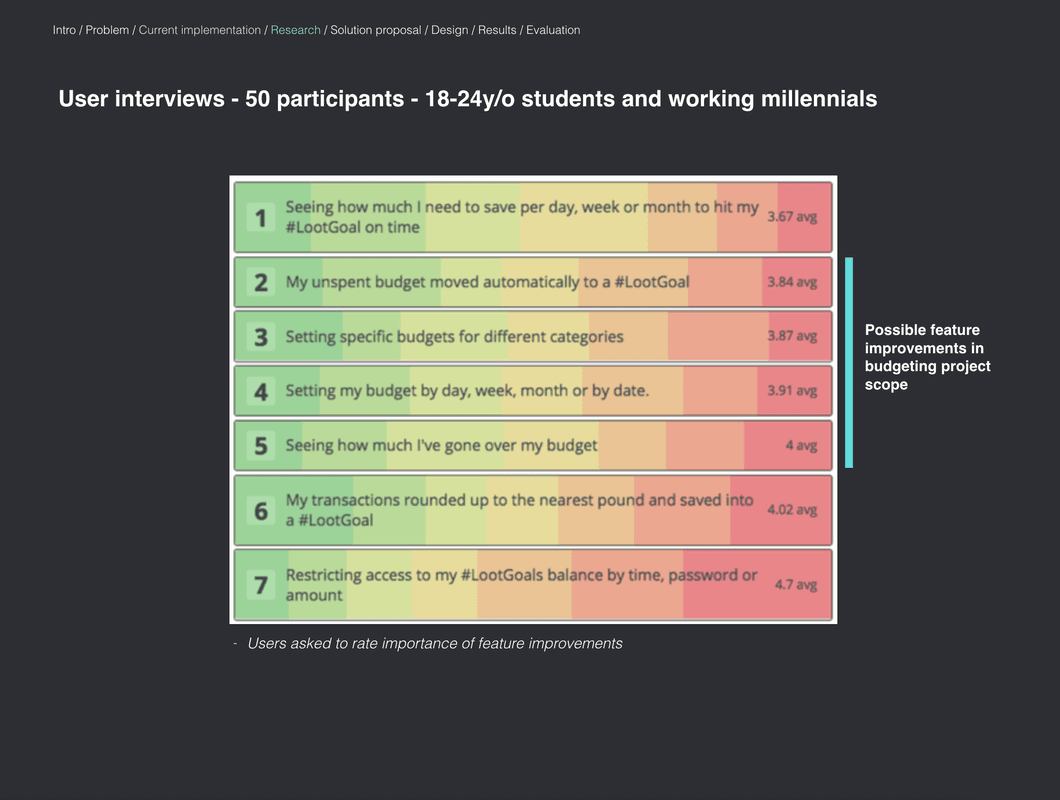Image resolution: width=1060 pixels, height=800 pixels.
Task: Click the 3.87 avg value
Action: point(792,335)
